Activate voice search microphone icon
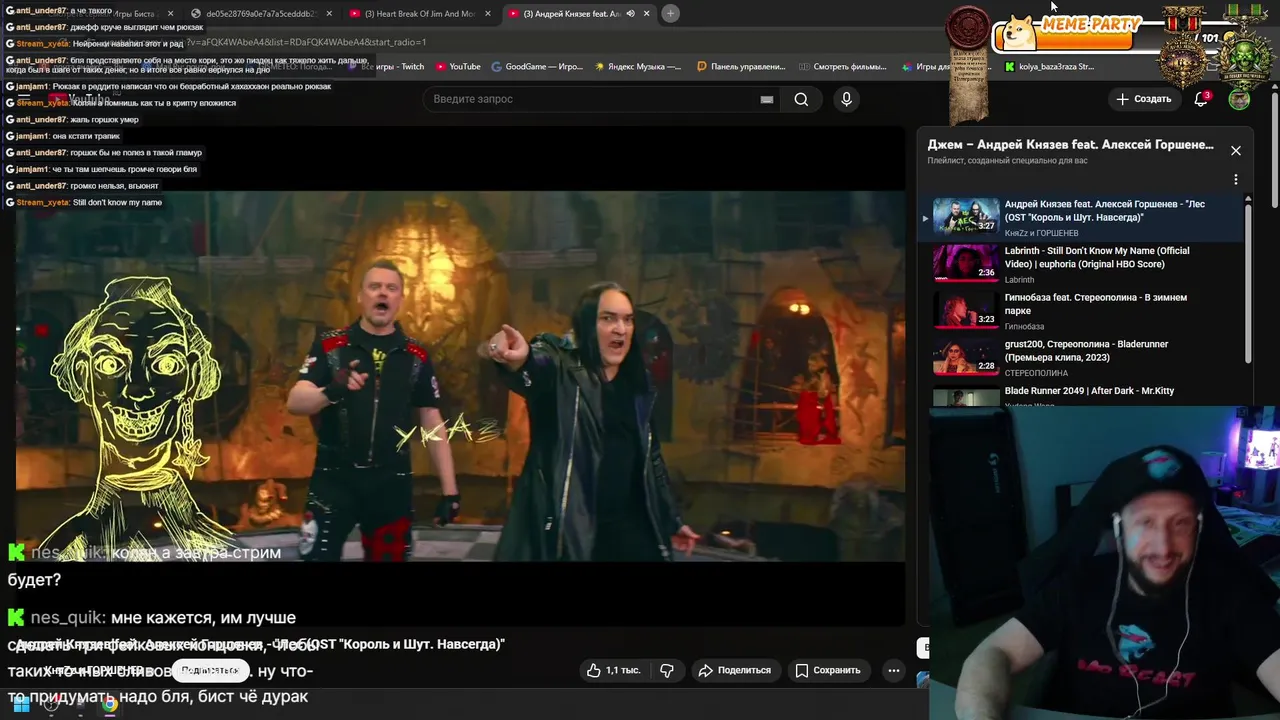Screen dimensions: 1280x720 (x=846, y=99)
